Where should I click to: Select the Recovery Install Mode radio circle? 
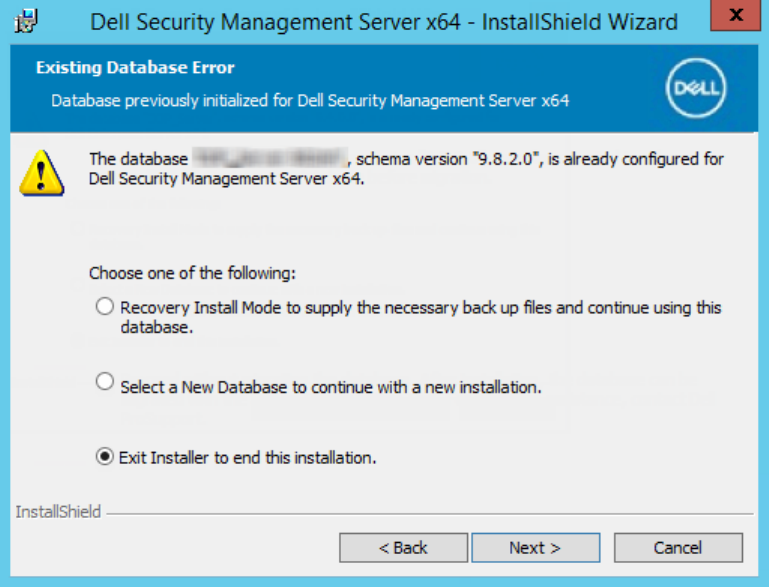(104, 306)
